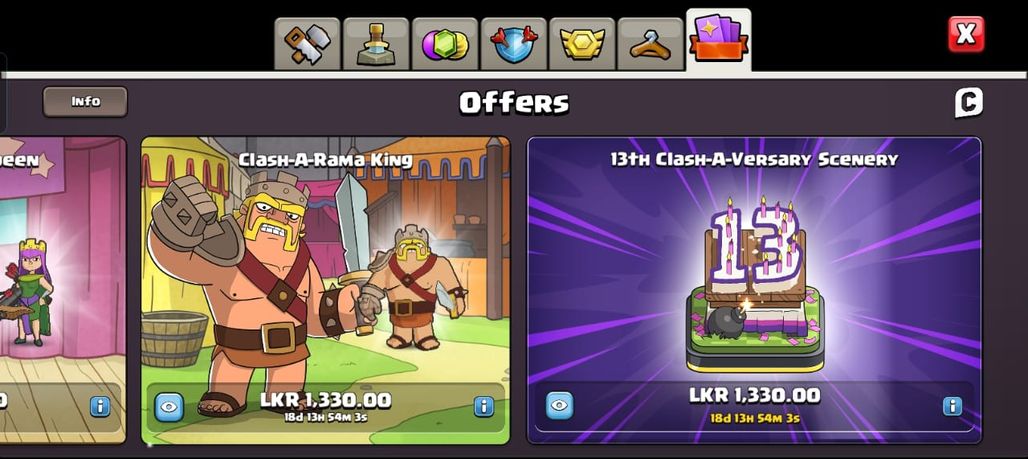Image resolution: width=1028 pixels, height=459 pixels.
Task: Select the purple cards offers tab
Action: click(x=719, y=39)
